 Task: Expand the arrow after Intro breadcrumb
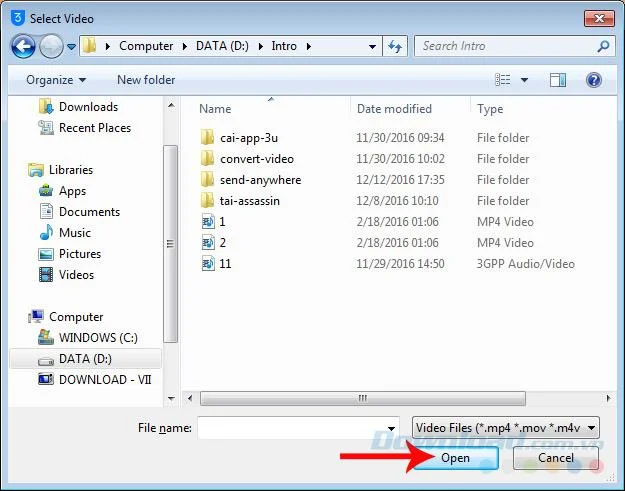click(309, 47)
